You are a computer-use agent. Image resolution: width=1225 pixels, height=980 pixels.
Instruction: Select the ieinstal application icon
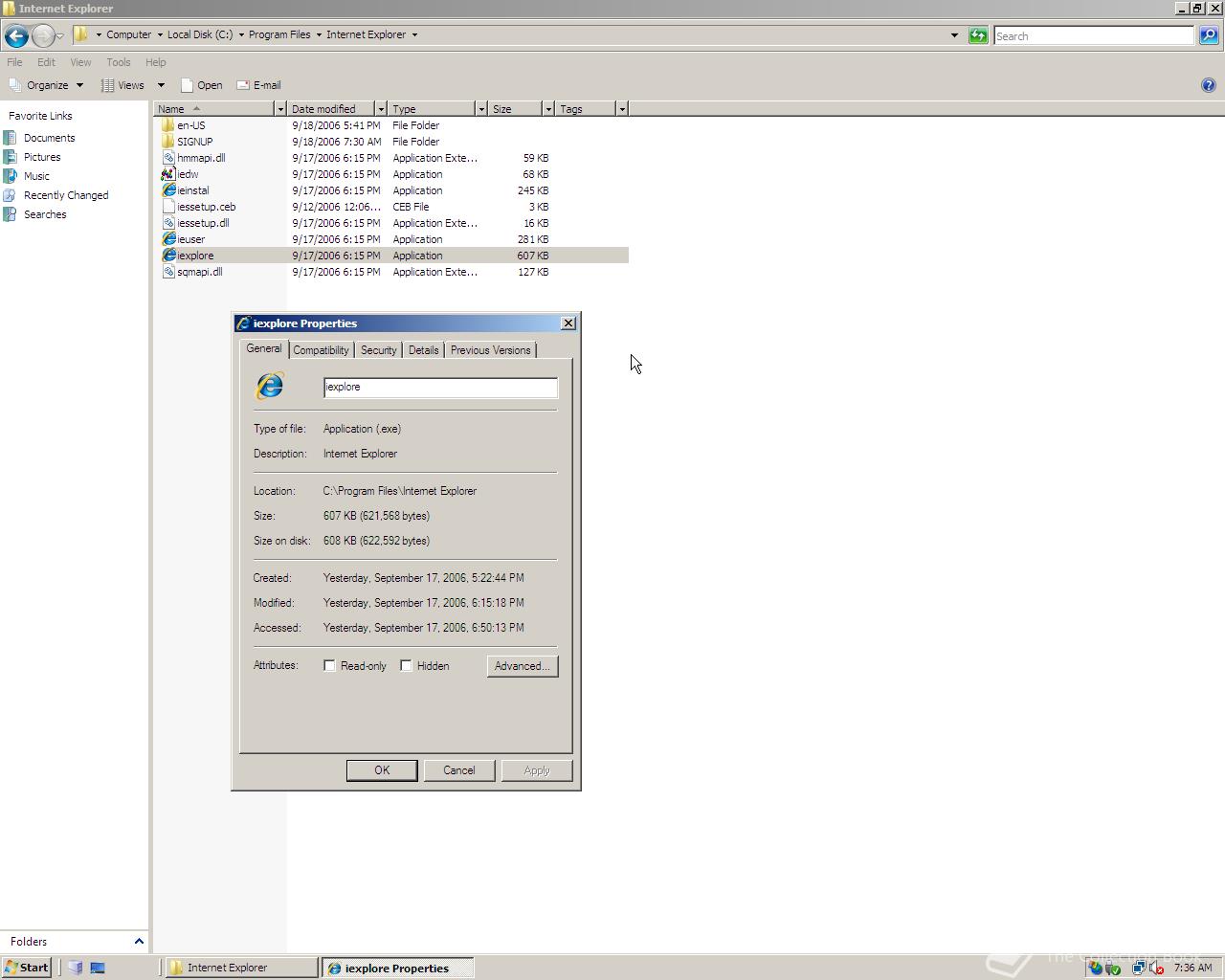point(168,190)
